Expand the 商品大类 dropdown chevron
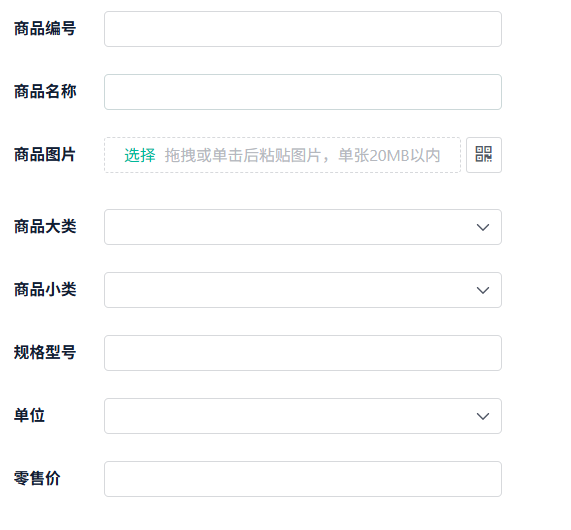Screen dimensions: 571x530 click(x=483, y=227)
